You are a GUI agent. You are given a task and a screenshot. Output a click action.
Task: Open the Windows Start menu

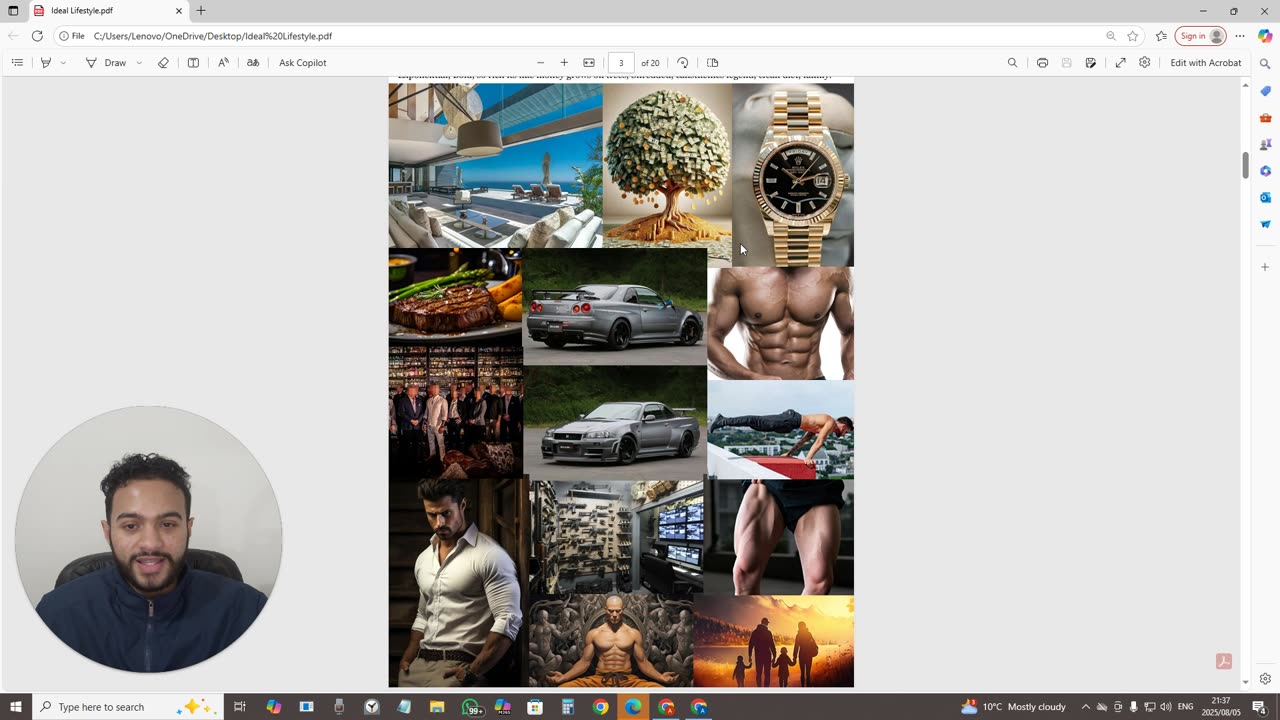point(15,707)
